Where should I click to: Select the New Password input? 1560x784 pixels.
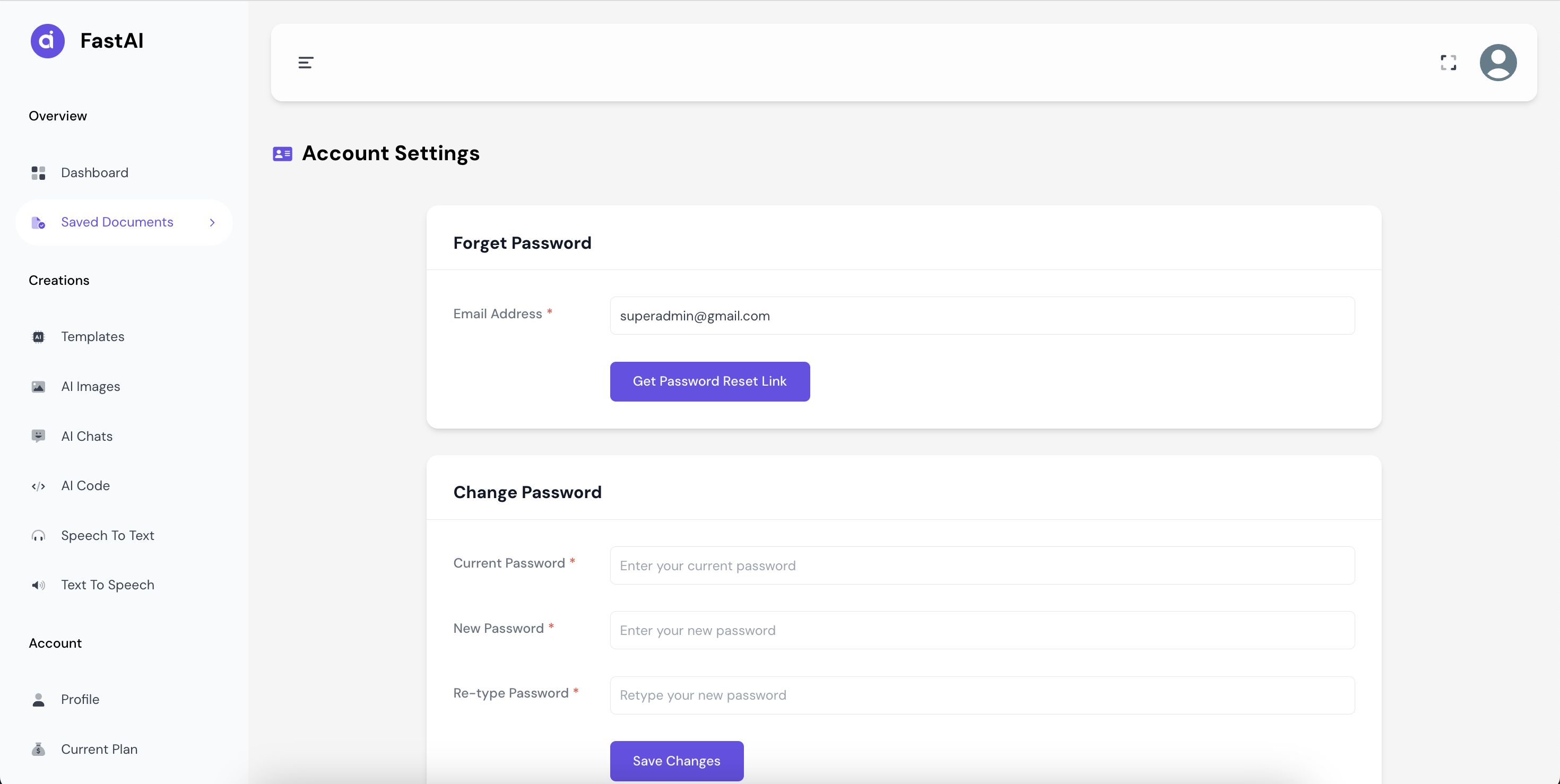coord(981,630)
